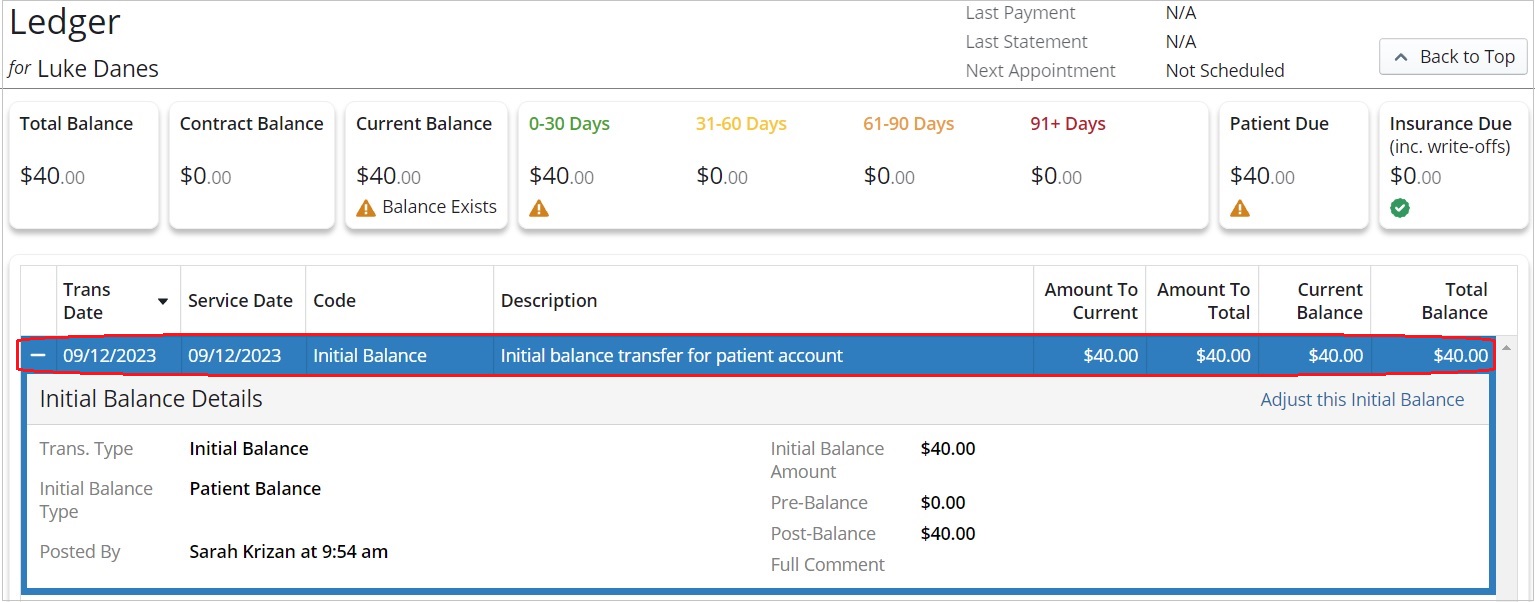The image size is (1535, 602).
Task: Click the Amount To Current column header
Action: point(1091,301)
